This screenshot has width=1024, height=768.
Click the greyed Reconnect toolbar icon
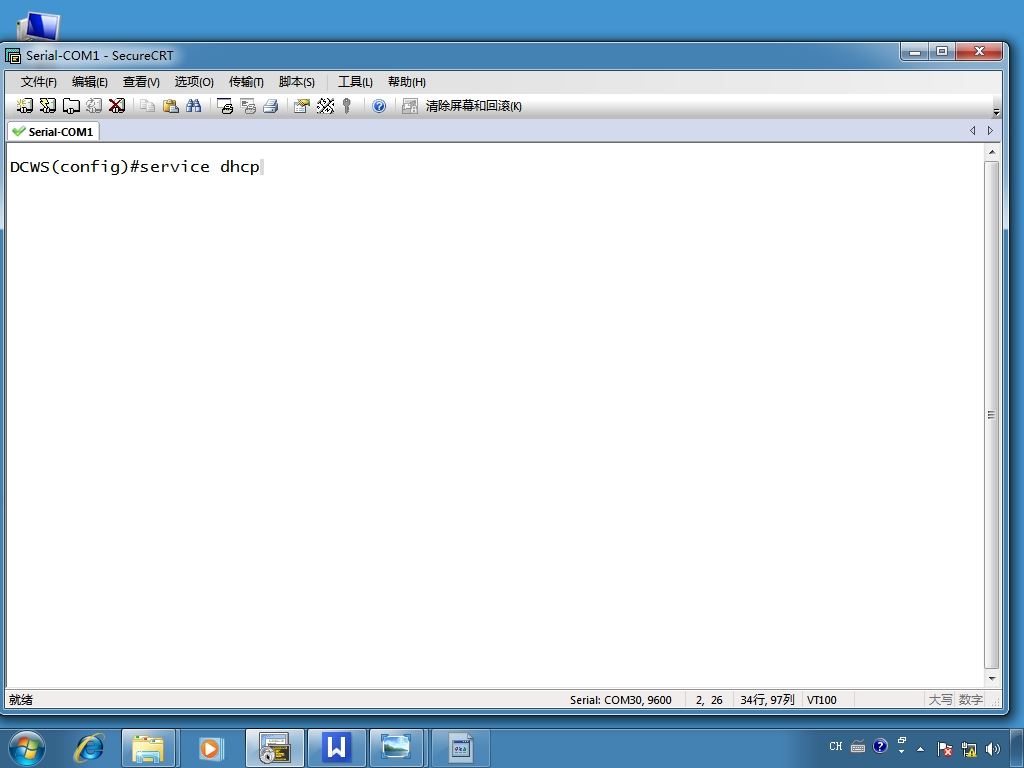tap(94, 106)
